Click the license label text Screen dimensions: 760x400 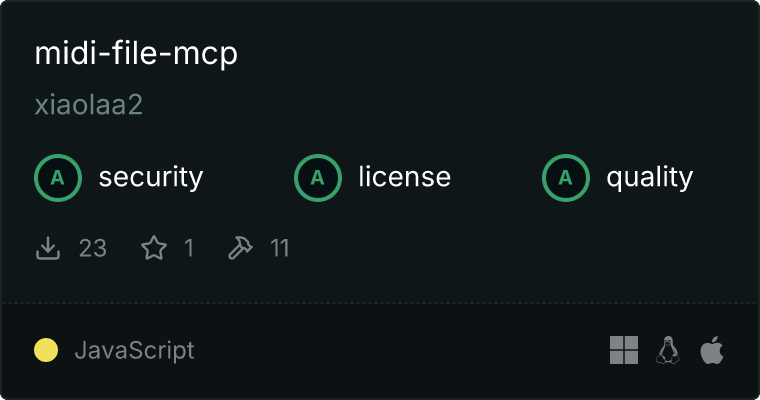[x=405, y=176]
